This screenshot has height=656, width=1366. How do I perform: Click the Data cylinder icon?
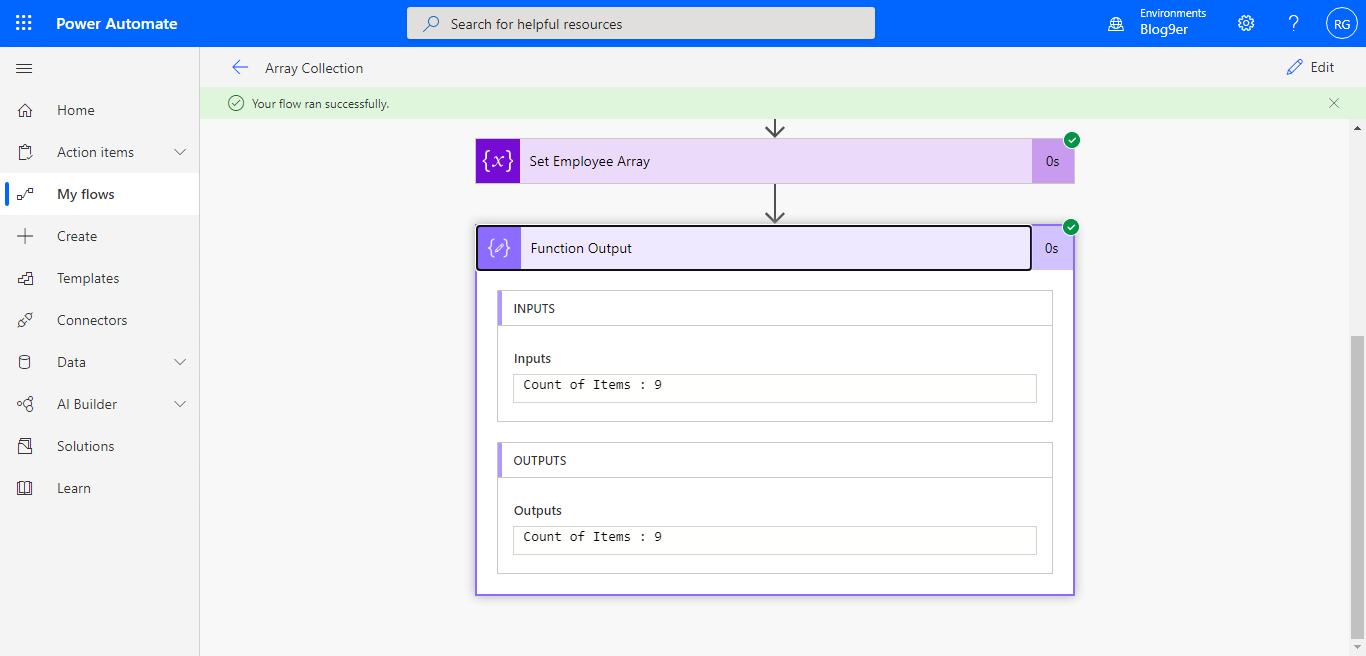pyautogui.click(x=26, y=362)
